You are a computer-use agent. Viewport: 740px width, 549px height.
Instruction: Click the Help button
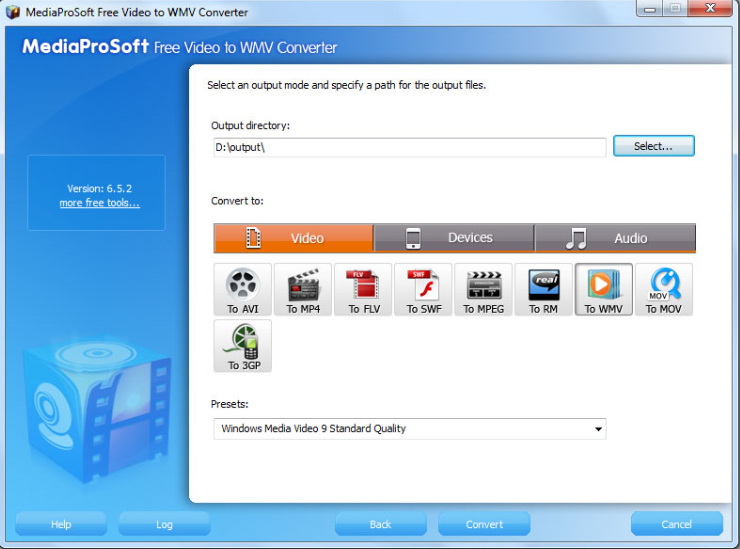click(x=61, y=524)
